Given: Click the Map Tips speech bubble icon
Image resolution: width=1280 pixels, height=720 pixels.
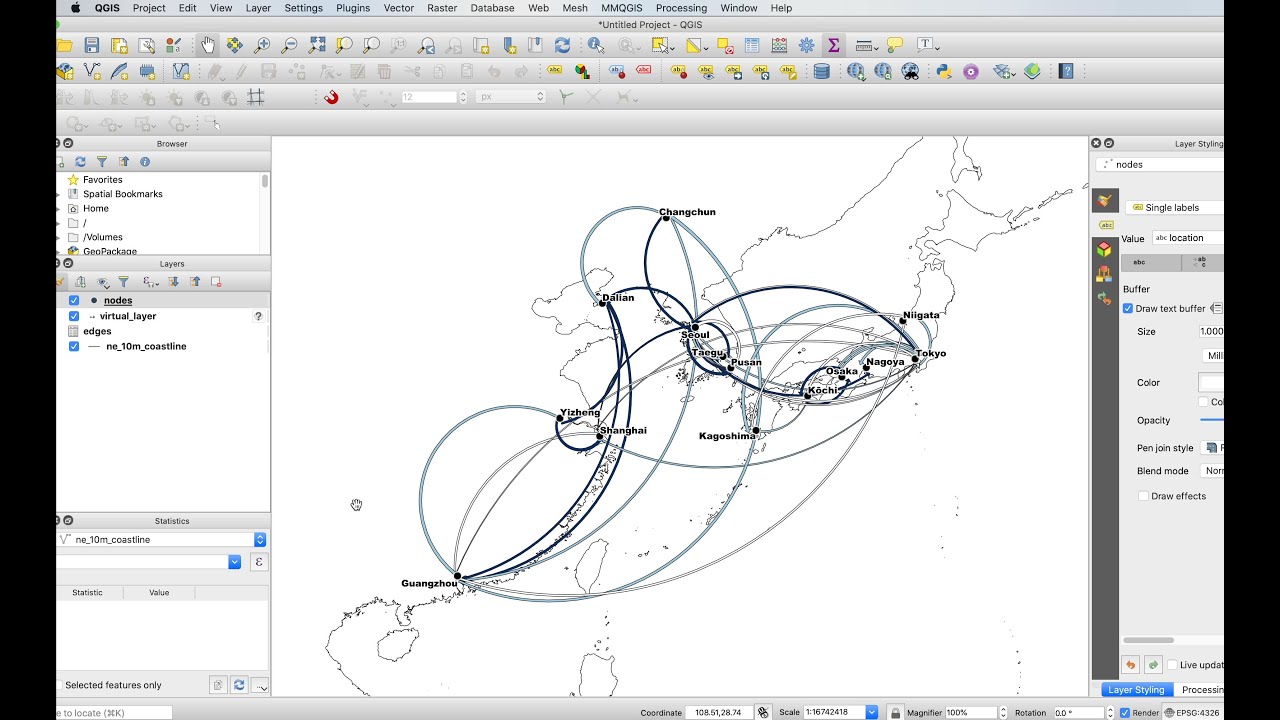Looking at the screenshot, I should pos(895,45).
